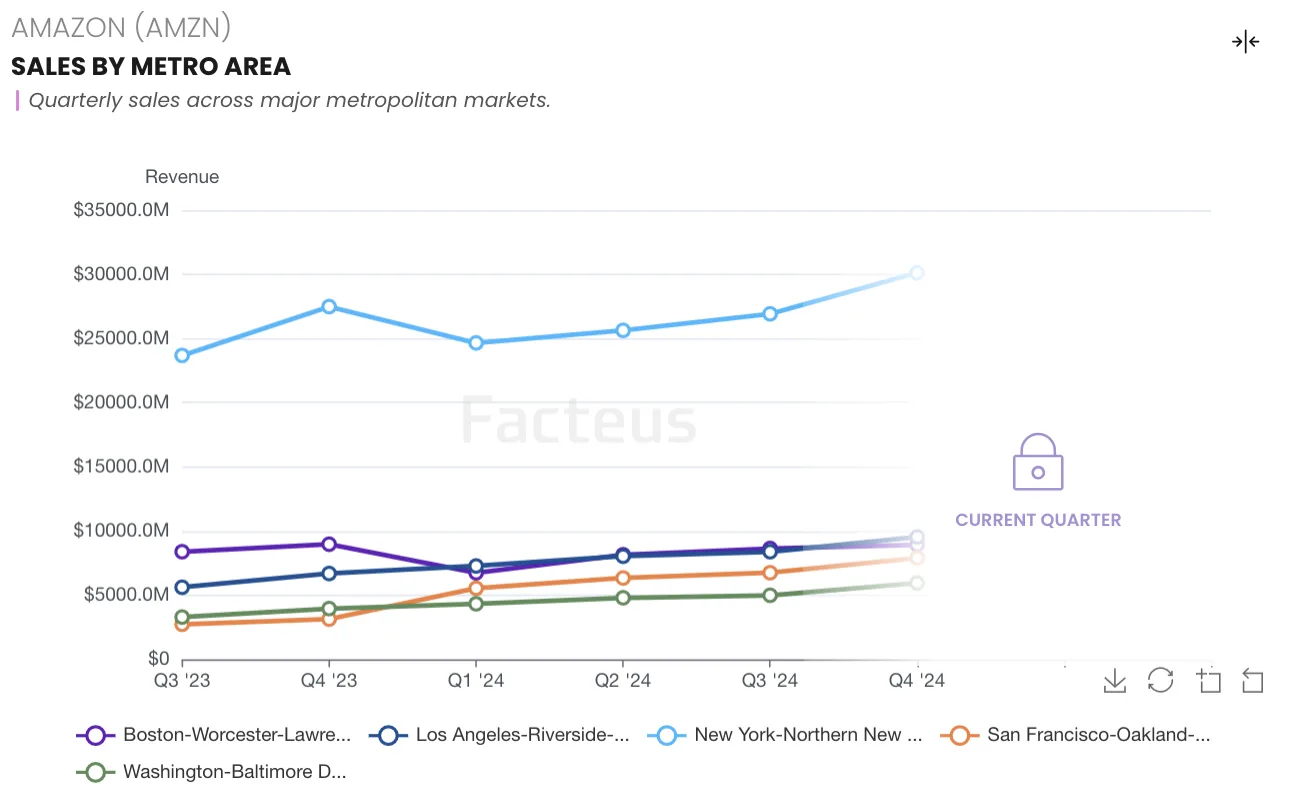Click the Facteus watermark
Screen dimensions: 1292x812
click(578, 420)
